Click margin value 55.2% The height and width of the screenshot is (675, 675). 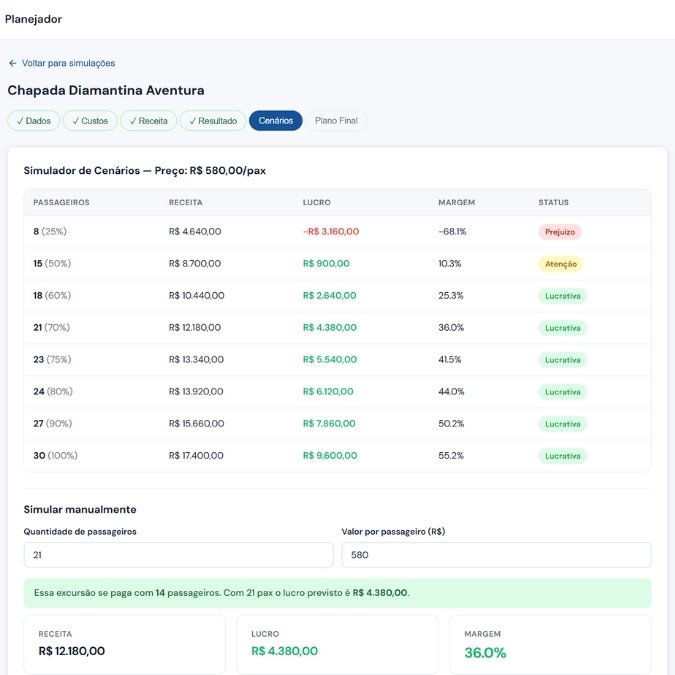pos(451,455)
